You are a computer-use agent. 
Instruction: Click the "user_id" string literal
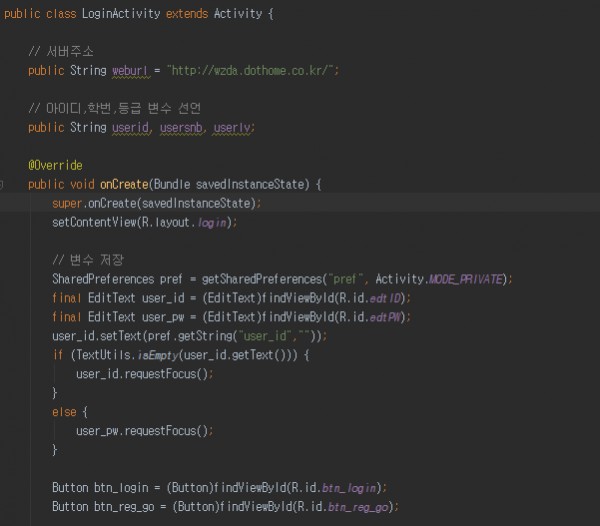coord(265,336)
